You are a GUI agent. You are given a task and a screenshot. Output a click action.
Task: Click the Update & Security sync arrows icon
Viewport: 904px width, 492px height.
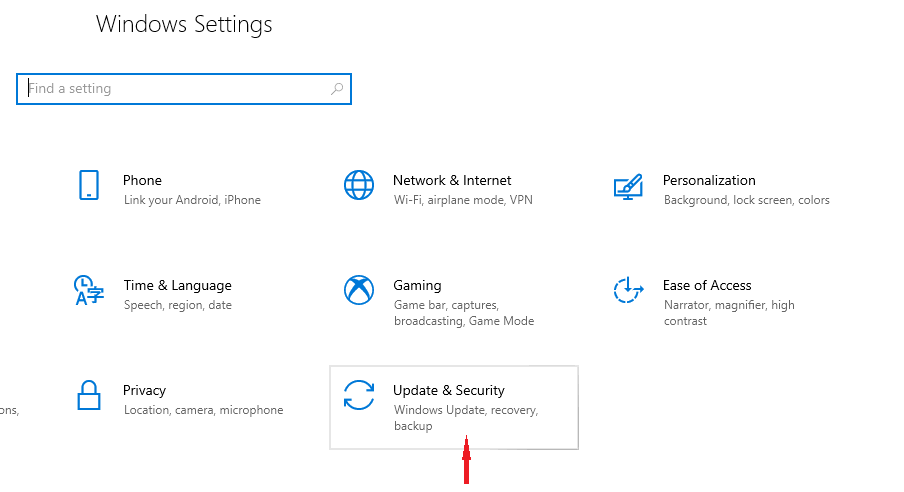pyautogui.click(x=358, y=395)
